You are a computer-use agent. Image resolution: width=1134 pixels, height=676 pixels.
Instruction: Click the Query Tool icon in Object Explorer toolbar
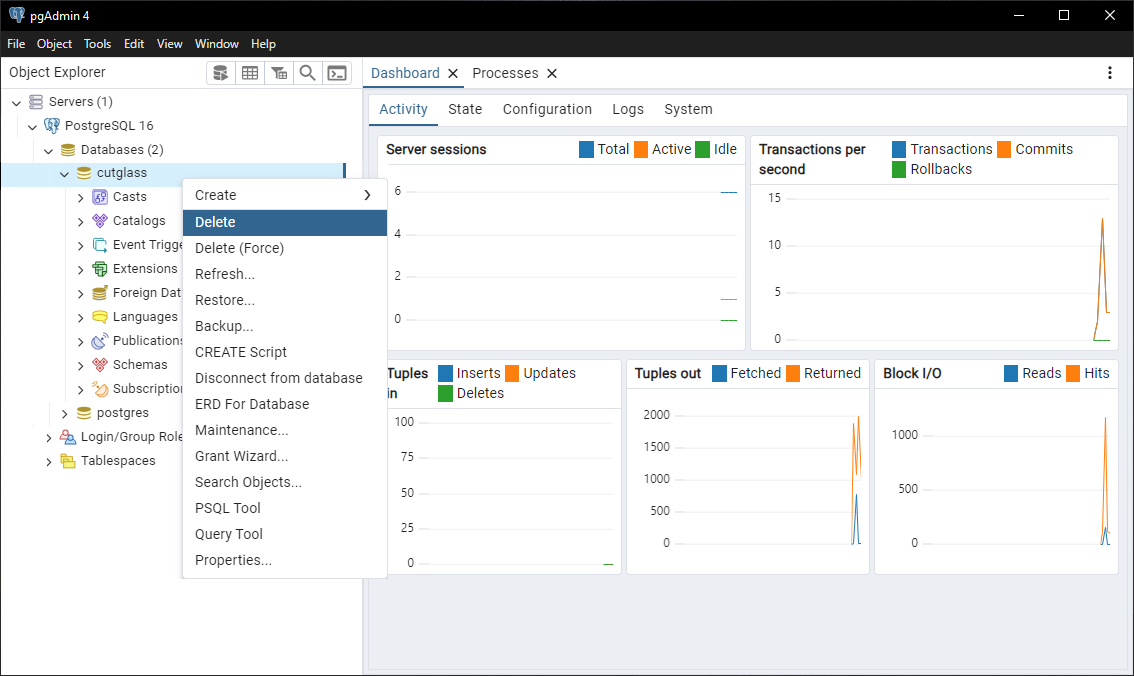pos(221,73)
